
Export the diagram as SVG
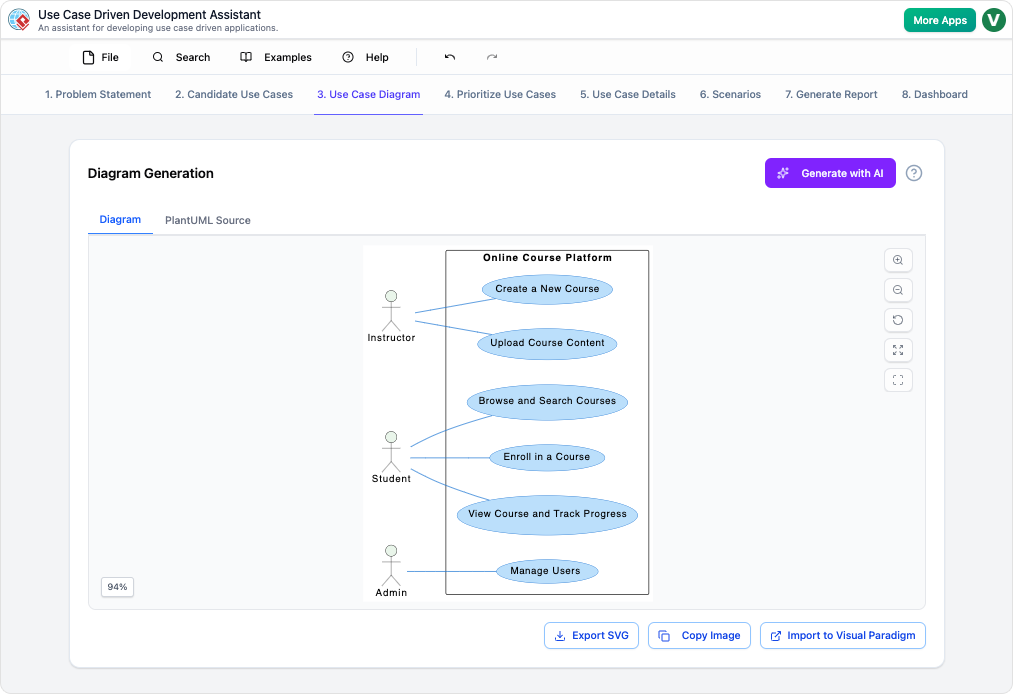click(x=591, y=635)
